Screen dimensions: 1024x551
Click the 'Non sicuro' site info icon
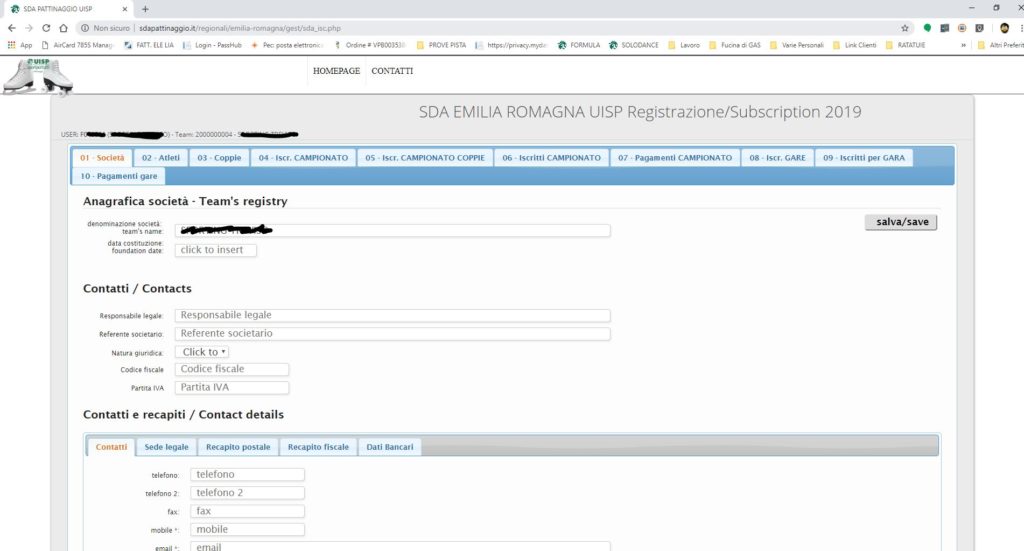point(85,28)
